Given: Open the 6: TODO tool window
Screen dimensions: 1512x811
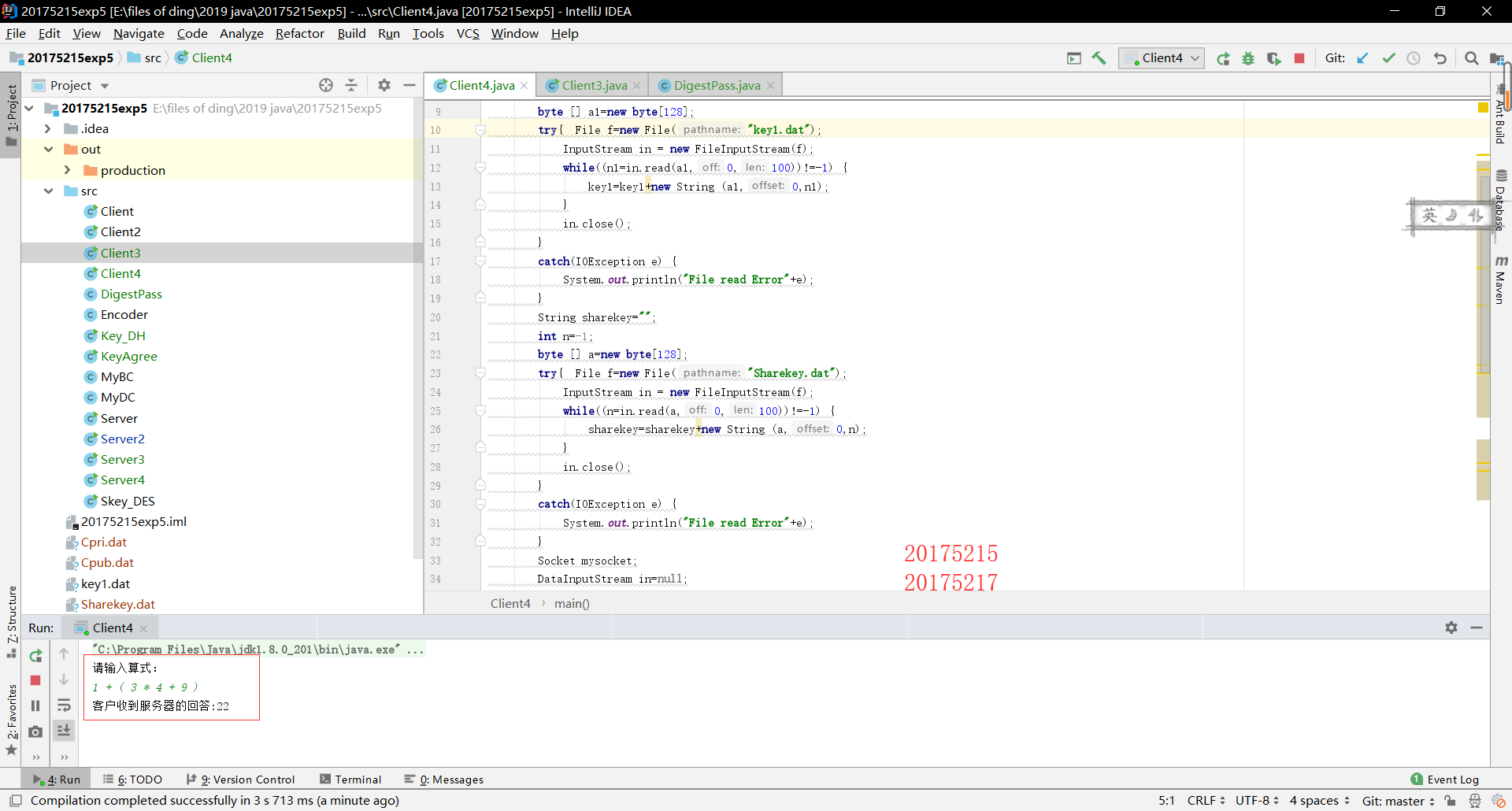Looking at the screenshot, I should tap(132, 780).
